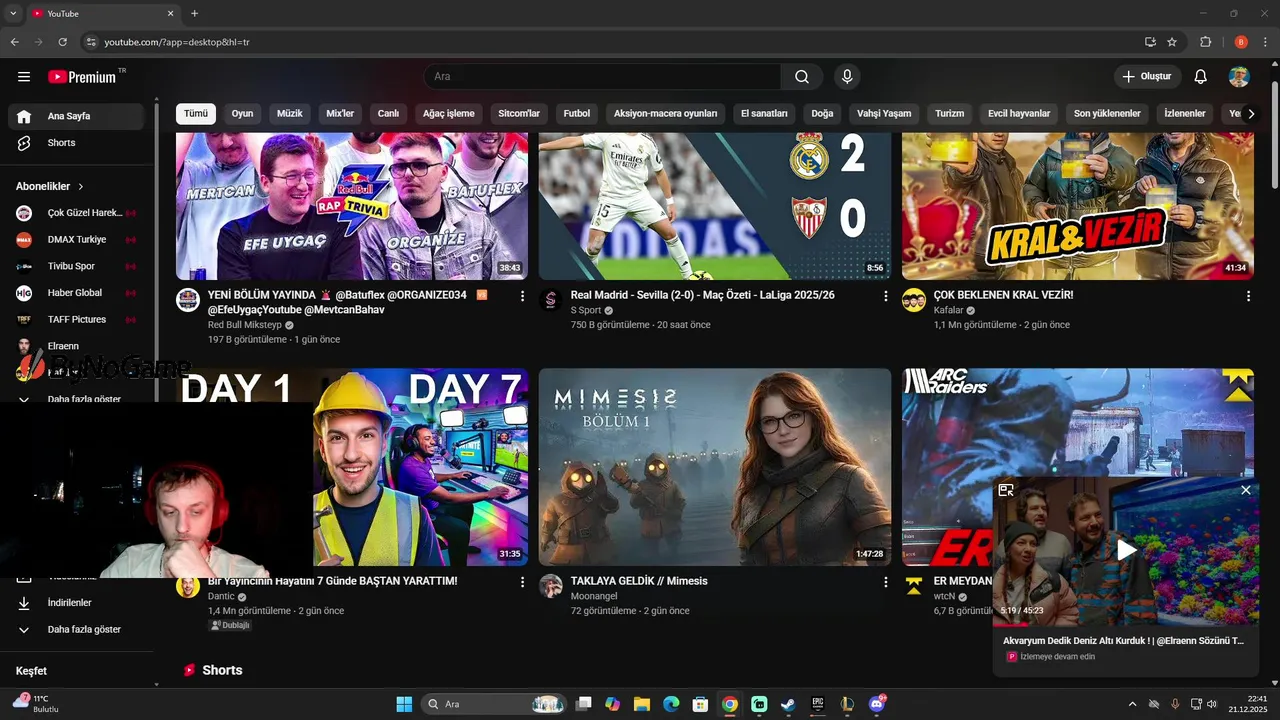1280x720 pixels.
Task: Select the Müzik filter chip
Action: tap(290, 114)
